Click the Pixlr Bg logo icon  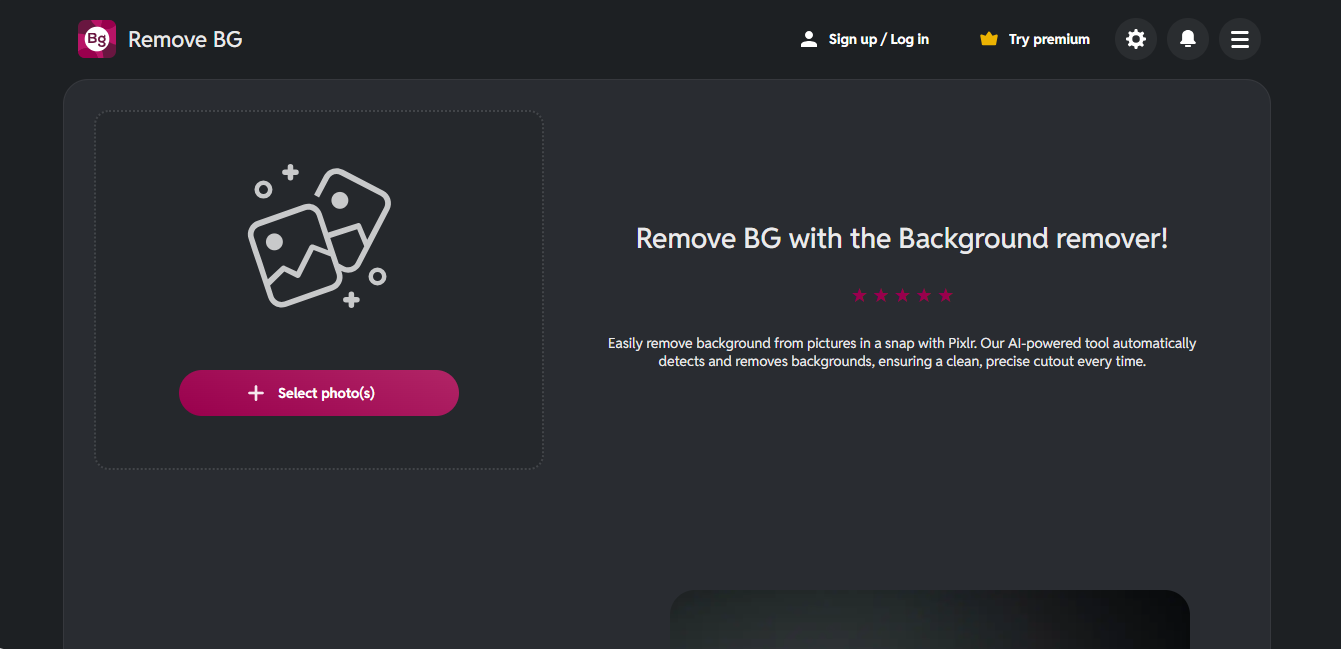97,39
